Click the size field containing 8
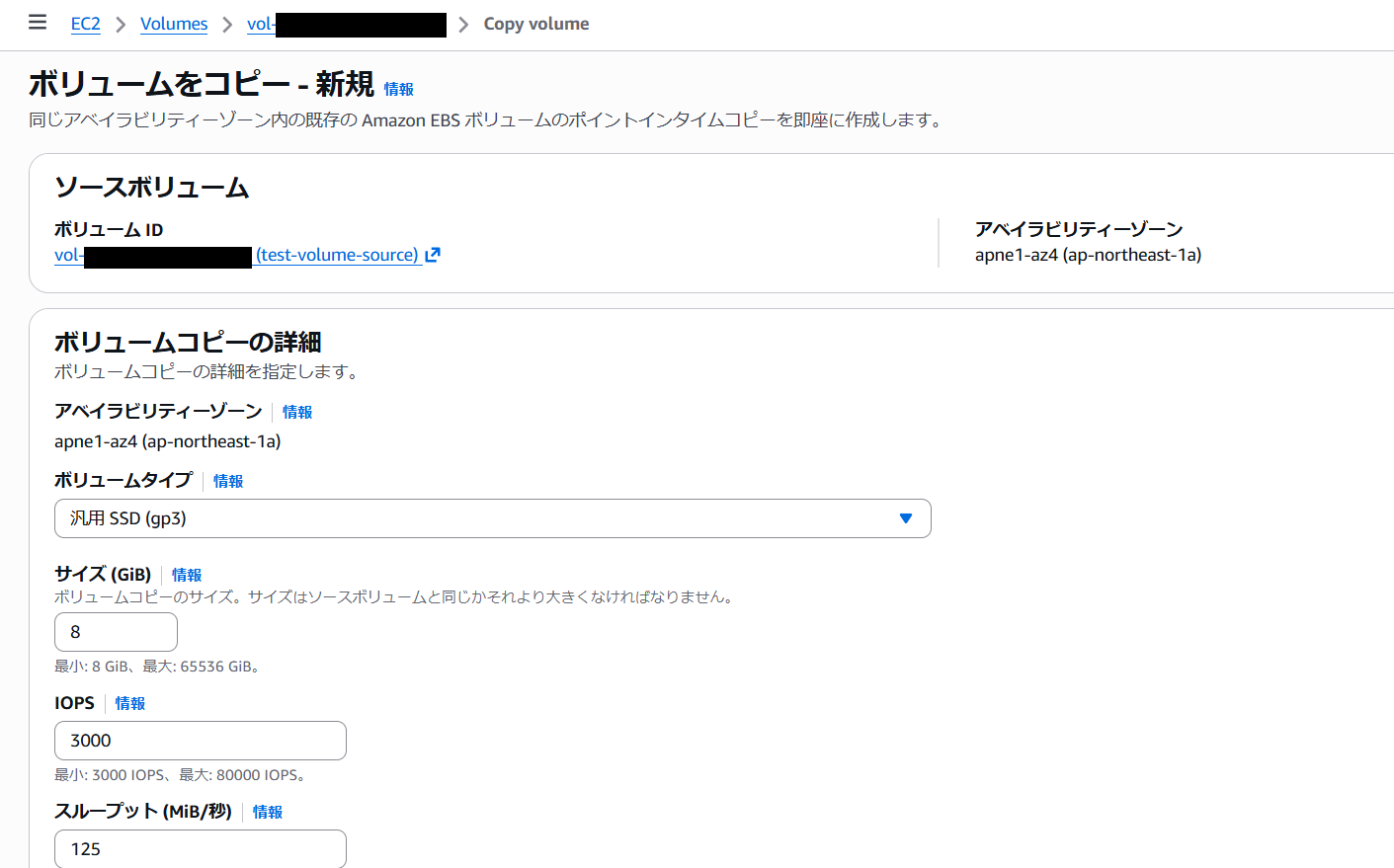Viewport: 1394px width, 868px height. click(116, 632)
